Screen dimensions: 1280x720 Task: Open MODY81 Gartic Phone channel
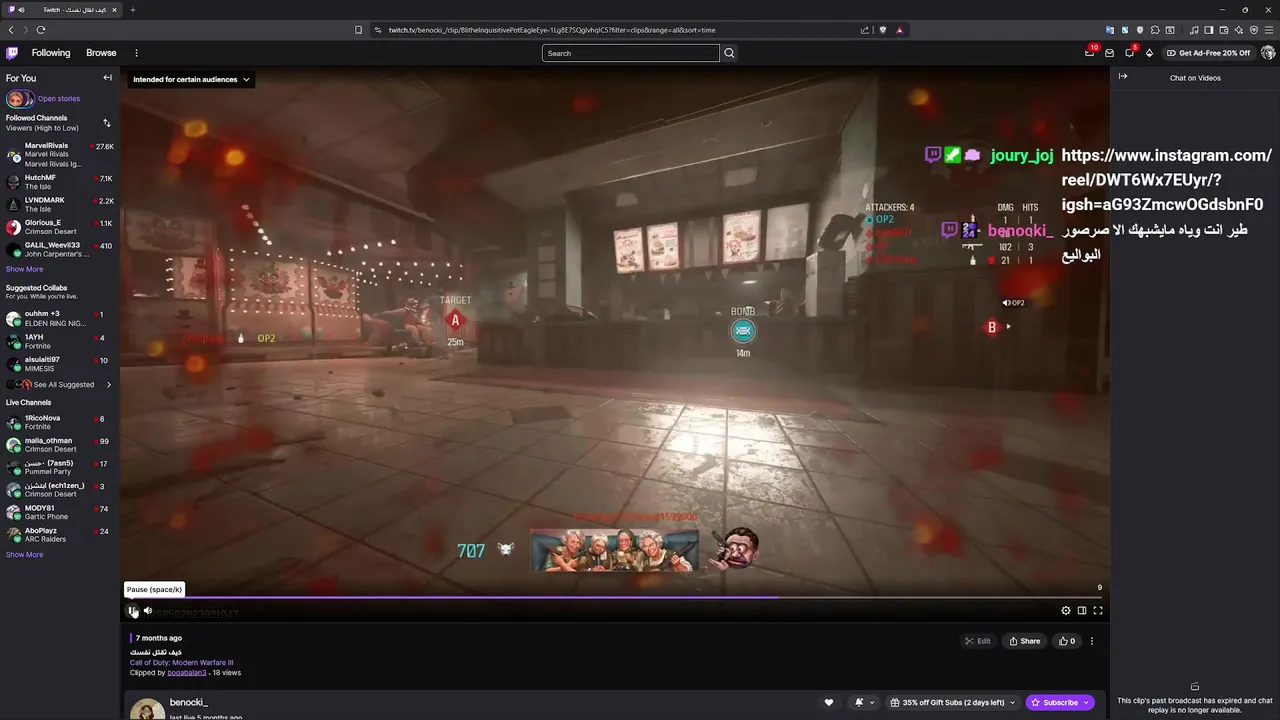point(60,513)
